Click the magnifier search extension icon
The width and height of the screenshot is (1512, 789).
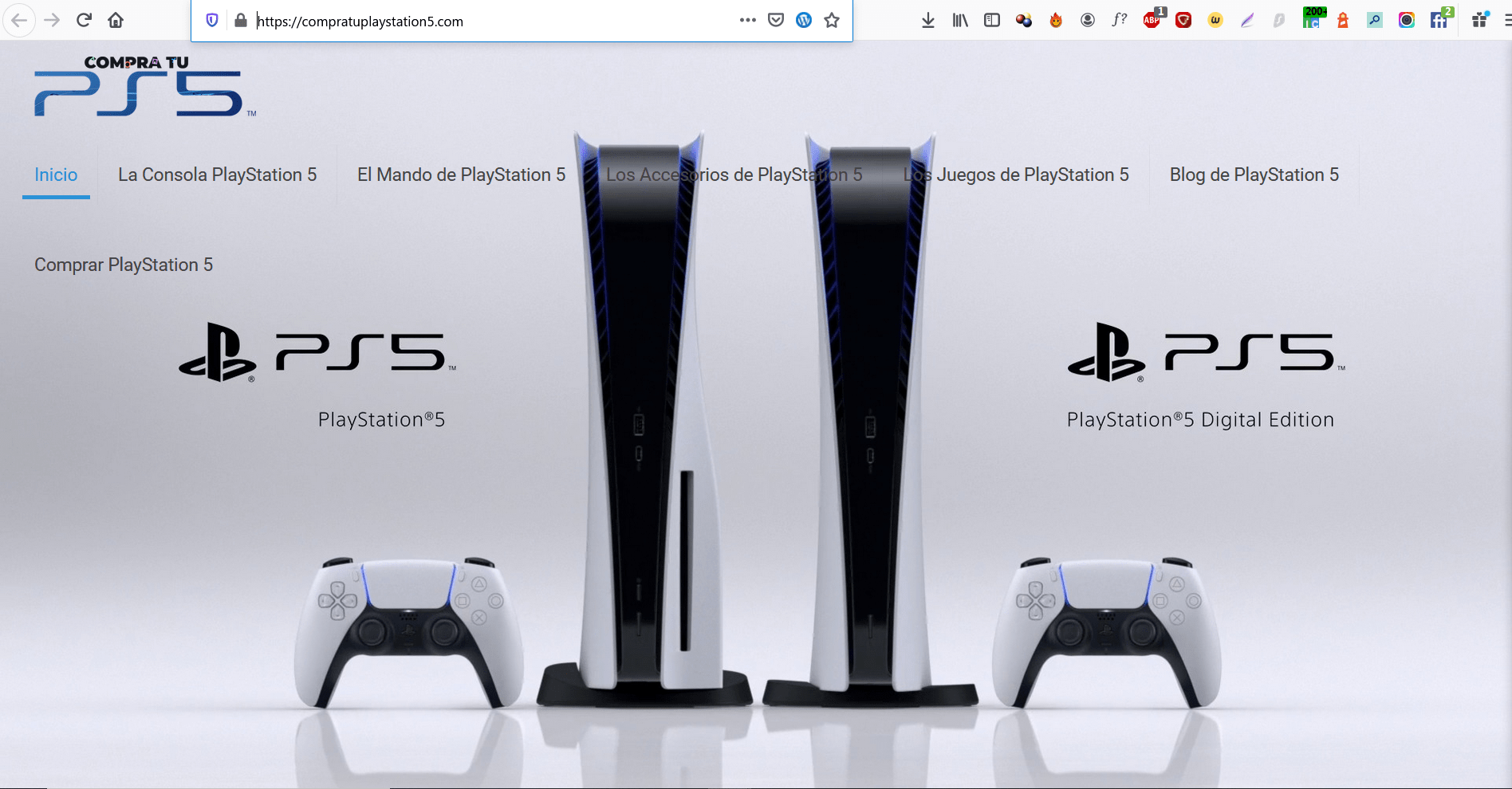pos(1375,20)
